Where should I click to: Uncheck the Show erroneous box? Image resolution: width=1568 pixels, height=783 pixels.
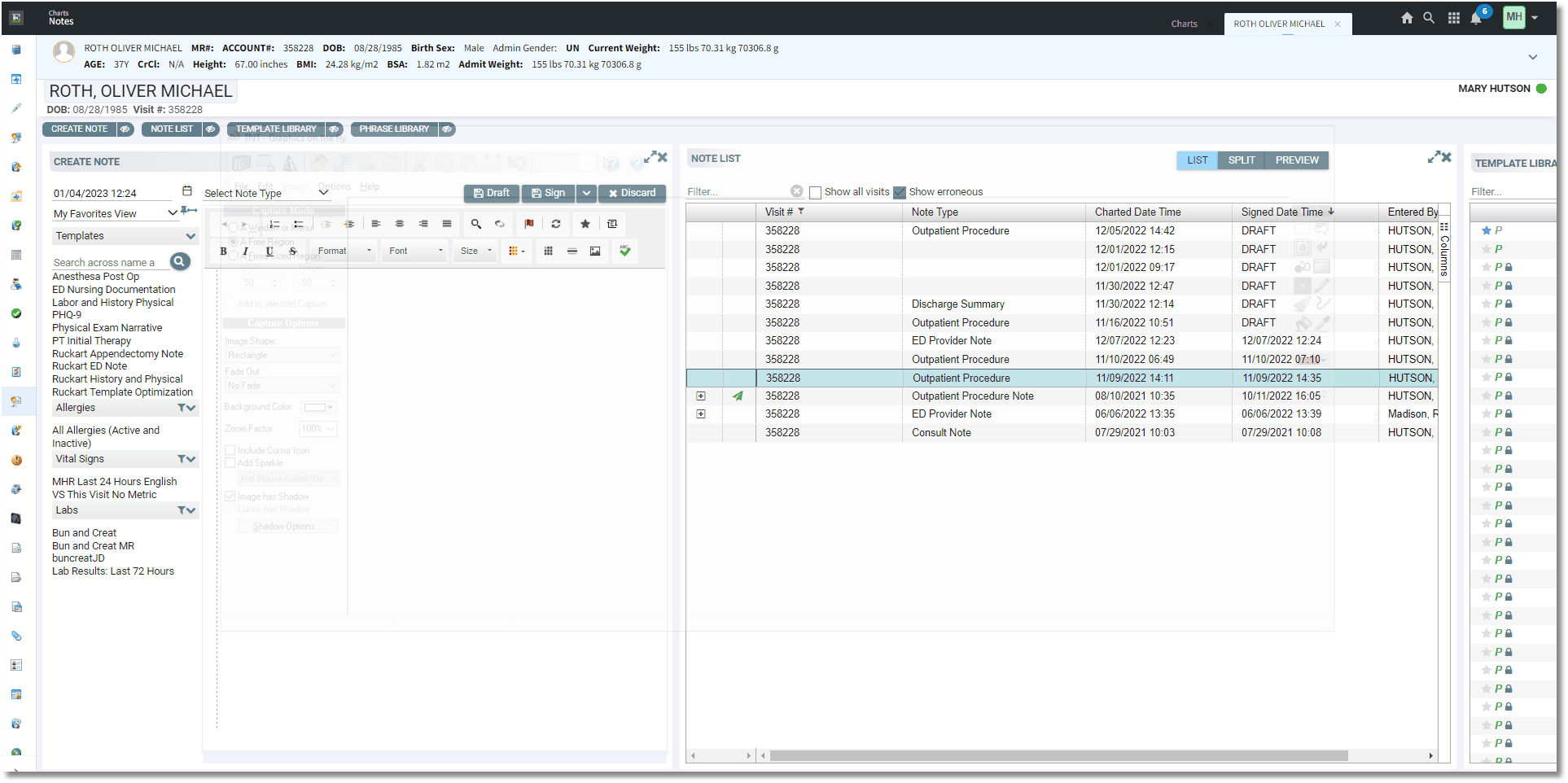pyautogui.click(x=900, y=193)
